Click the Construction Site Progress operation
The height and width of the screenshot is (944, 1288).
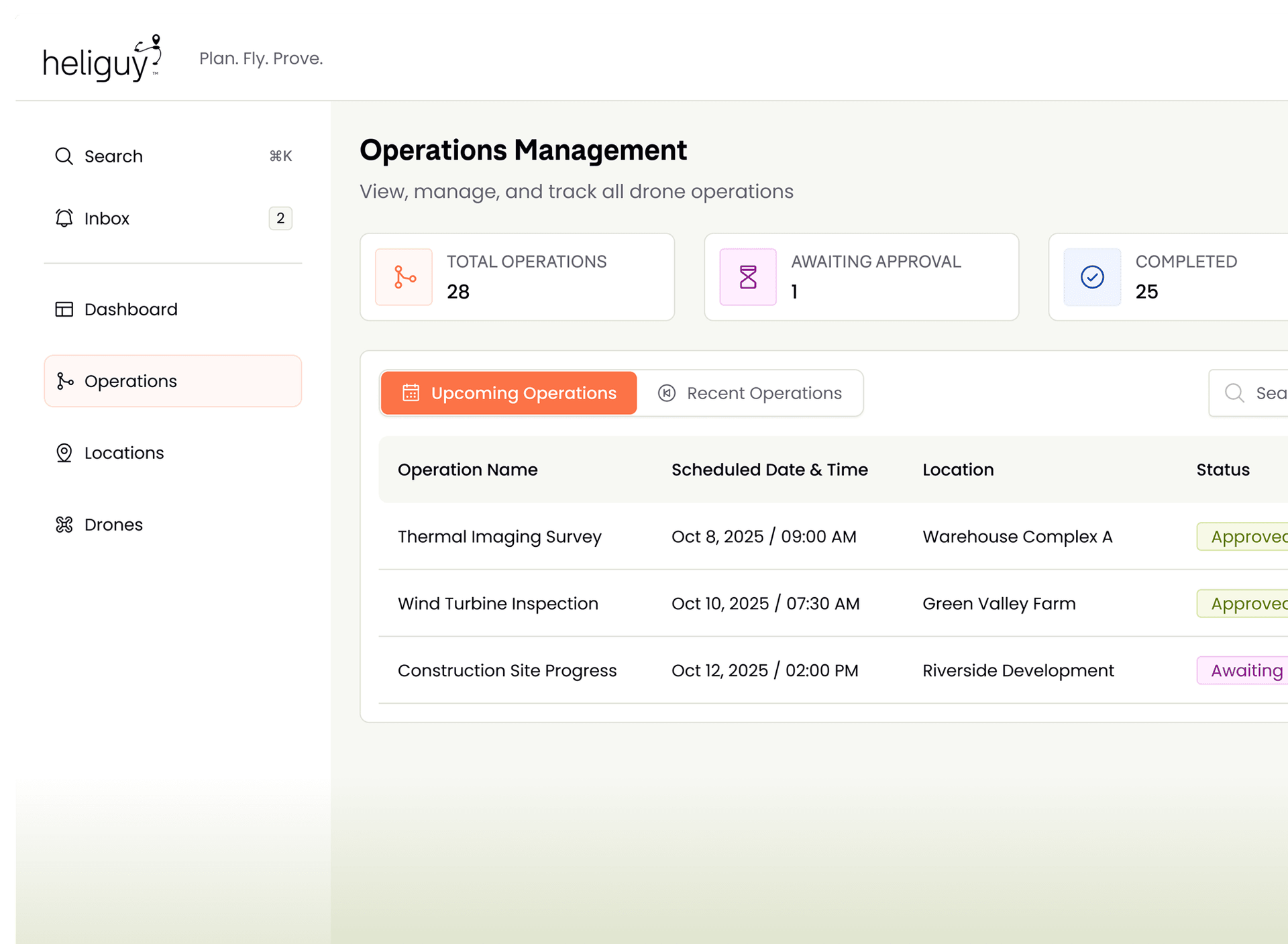tap(507, 671)
